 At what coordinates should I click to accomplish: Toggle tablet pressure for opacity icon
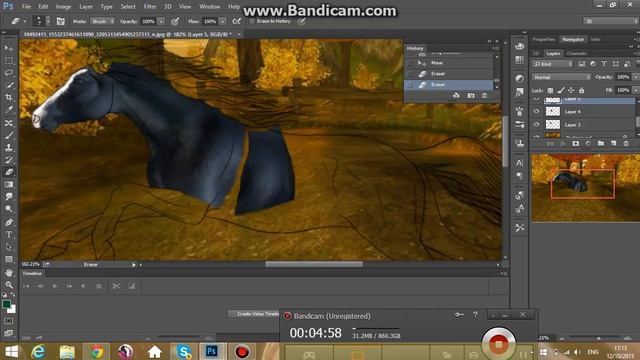point(175,21)
